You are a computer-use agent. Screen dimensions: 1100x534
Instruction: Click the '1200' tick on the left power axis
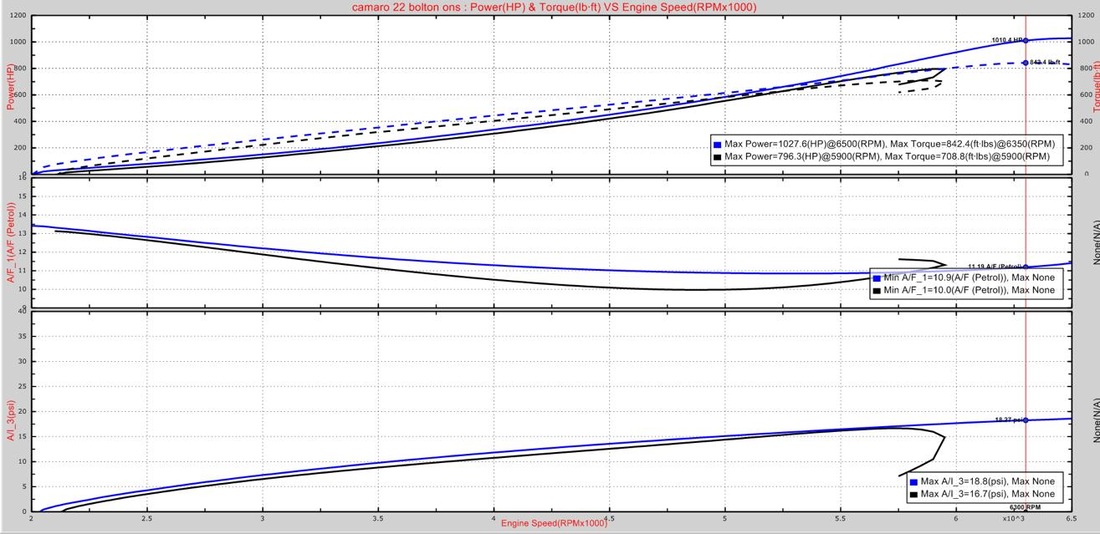(x=19, y=15)
